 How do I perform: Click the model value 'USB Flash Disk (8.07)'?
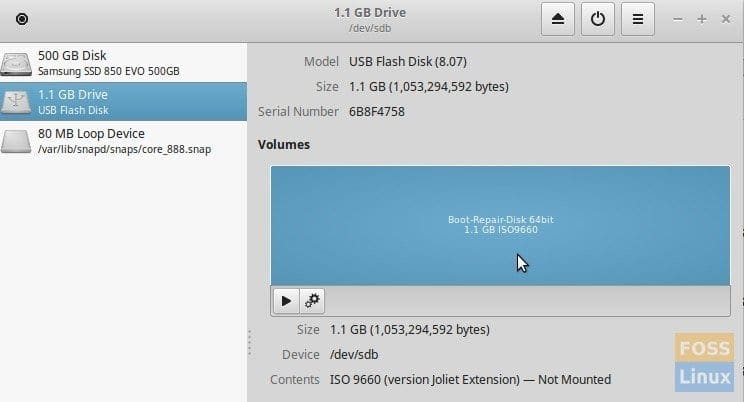(x=408, y=62)
